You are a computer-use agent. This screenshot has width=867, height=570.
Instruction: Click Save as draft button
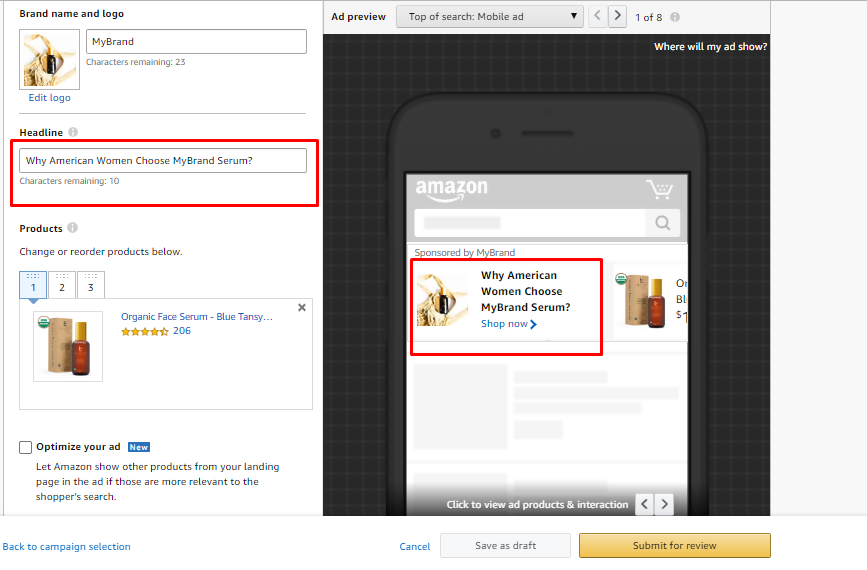pyautogui.click(x=505, y=546)
